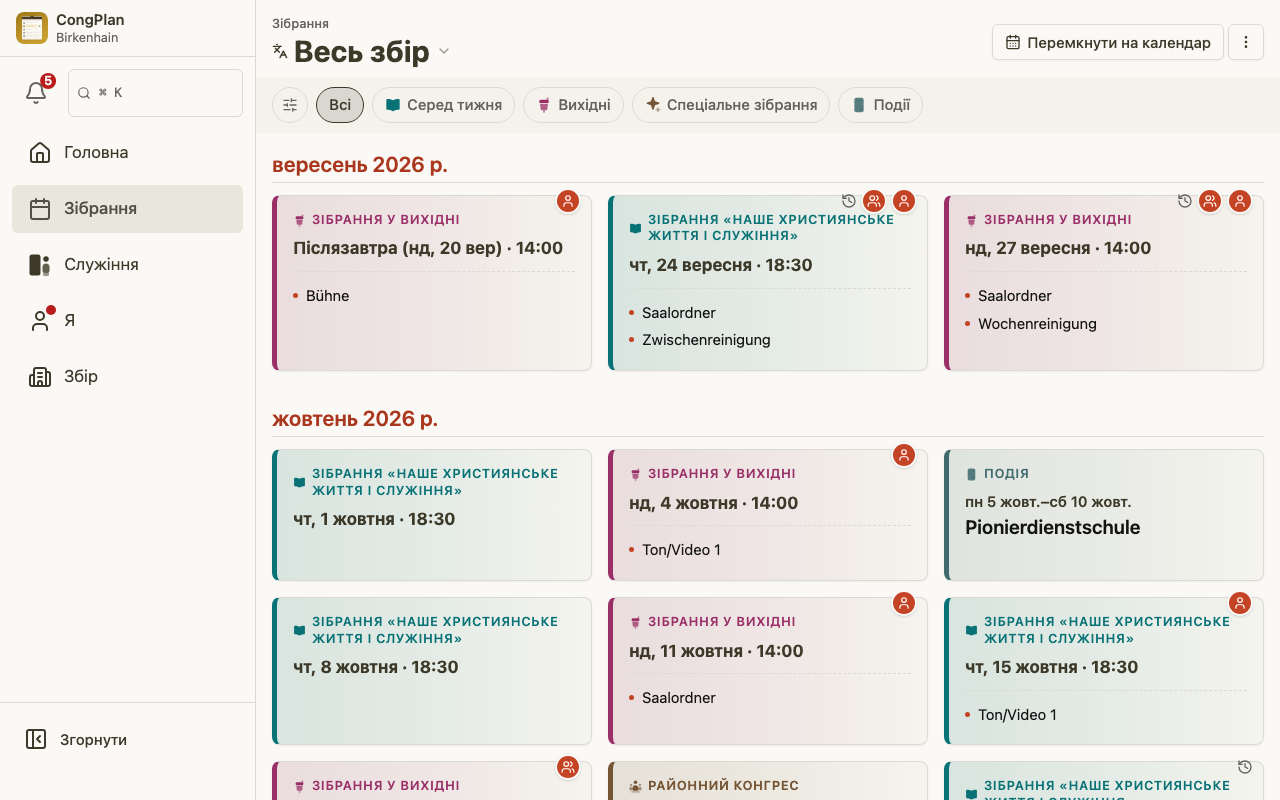Click the Wochenreinigung assignment
Viewport: 1280px width, 800px height.
pos(1037,324)
